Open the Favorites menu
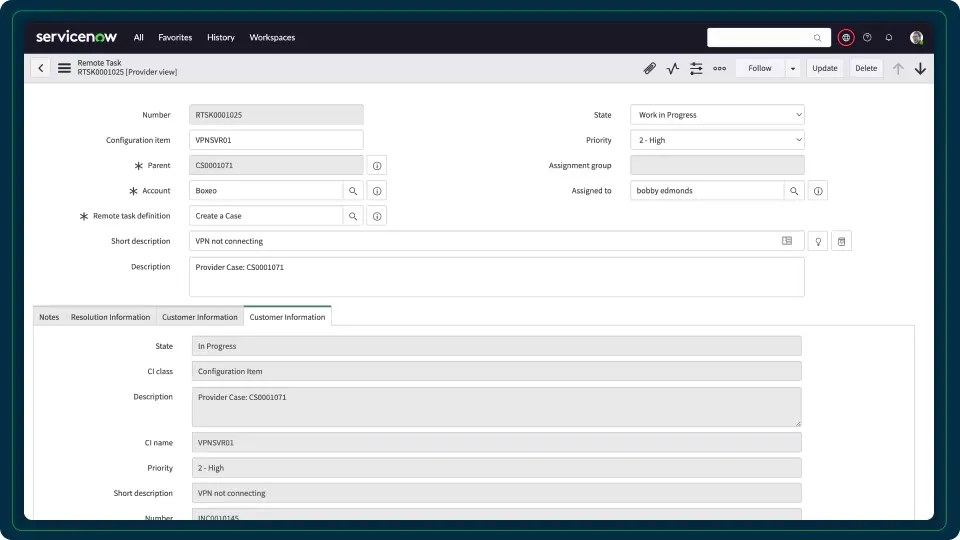Screen dimensions: 960x540 (175, 37)
